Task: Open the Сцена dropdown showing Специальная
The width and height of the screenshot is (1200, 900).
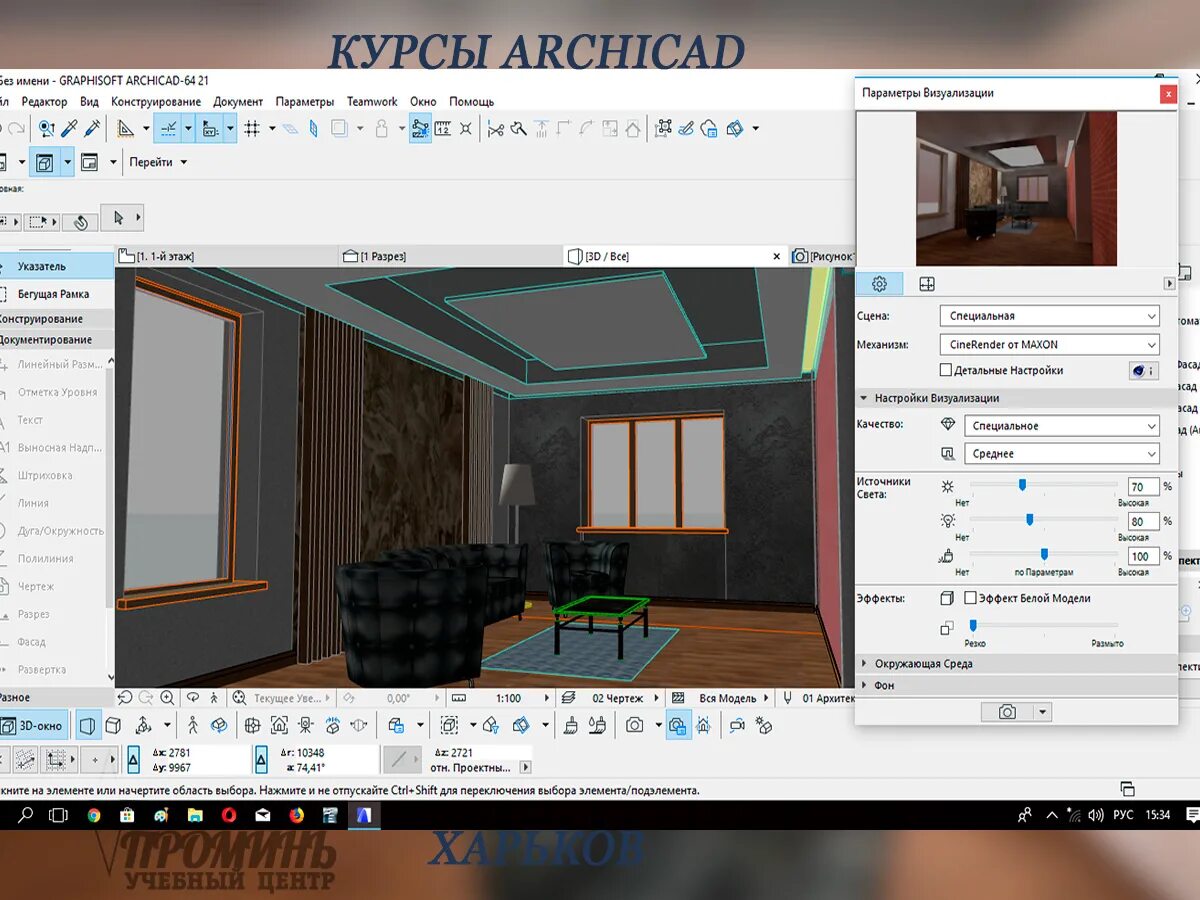Action: pos(1049,316)
